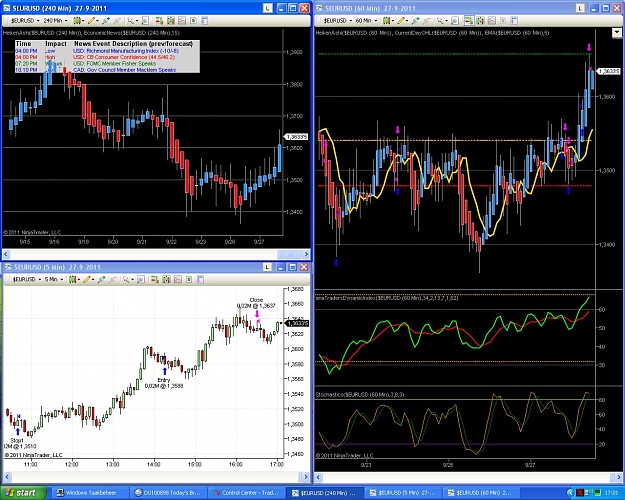This screenshot has width=625, height=500.
Task: Click the left scroll arrow under 5 Min chart
Action: tap(7, 476)
